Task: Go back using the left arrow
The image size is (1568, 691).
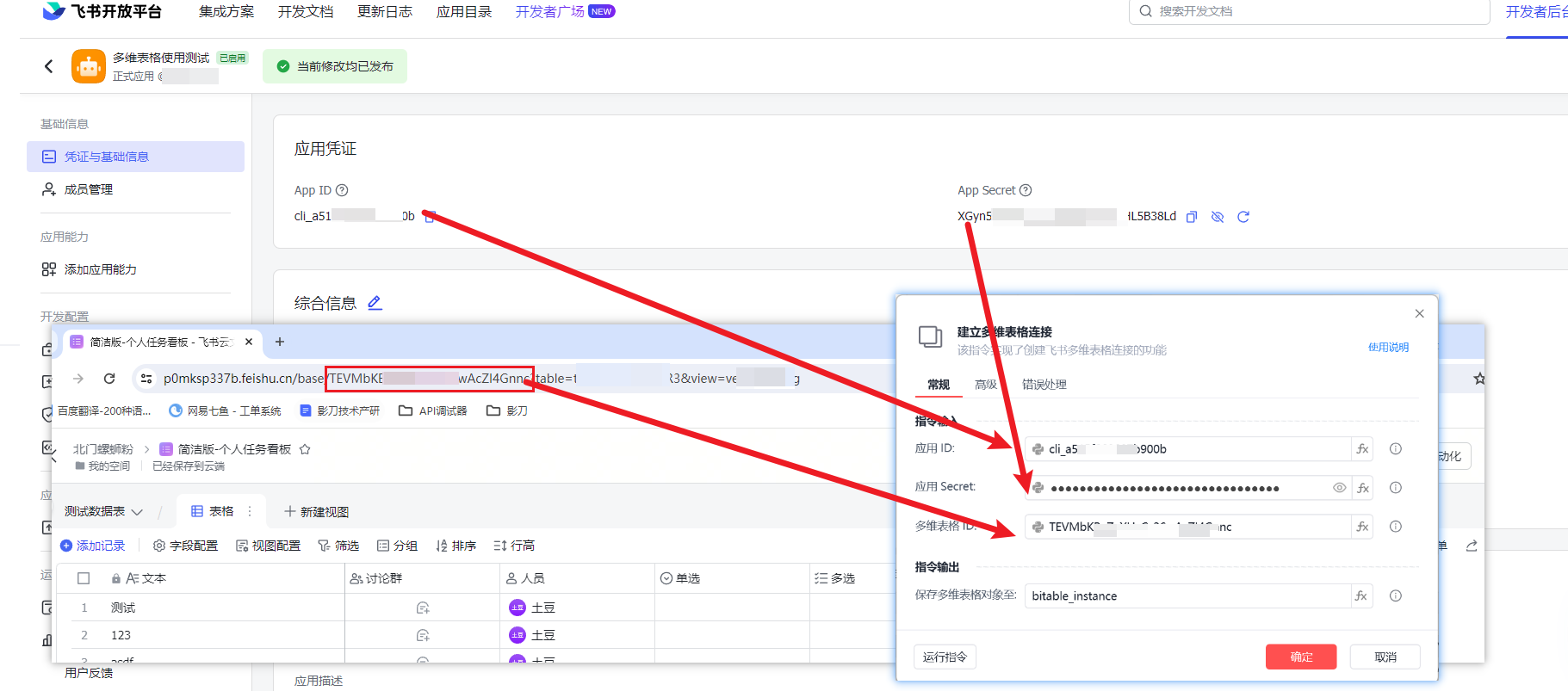Action: click(49, 66)
